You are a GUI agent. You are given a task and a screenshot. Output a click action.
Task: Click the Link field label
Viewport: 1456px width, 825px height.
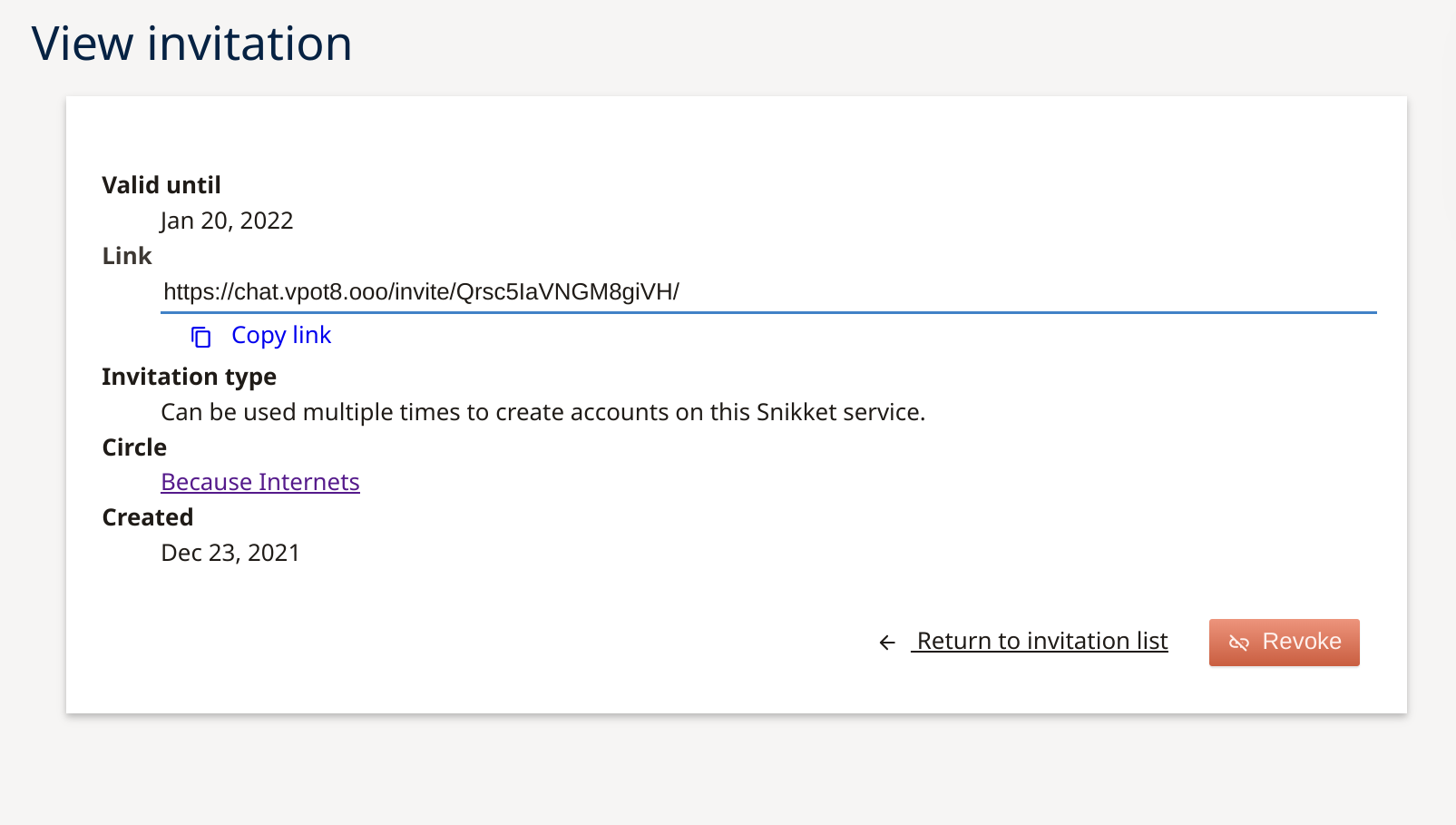pyautogui.click(x=127, y=256)
